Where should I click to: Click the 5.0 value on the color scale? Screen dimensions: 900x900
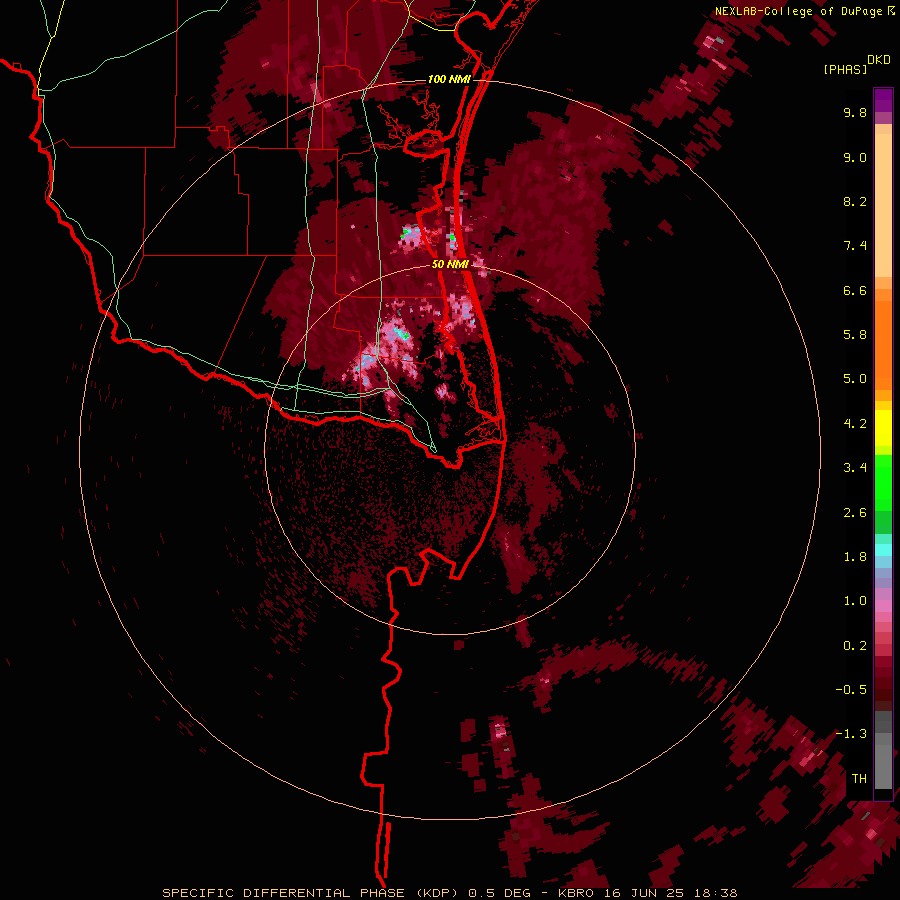pos(855,379)
